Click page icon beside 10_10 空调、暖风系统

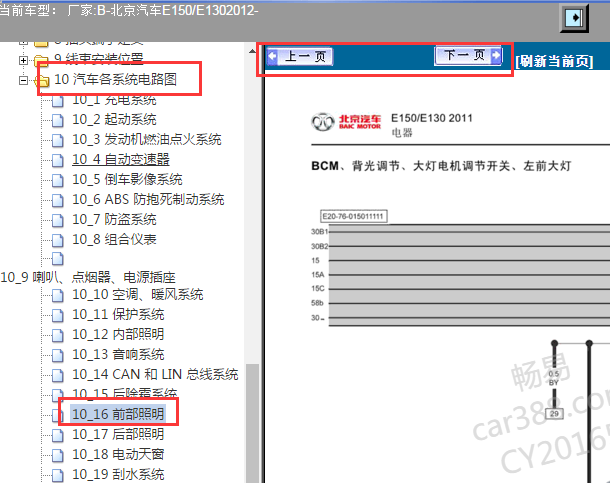coord(58,295)
